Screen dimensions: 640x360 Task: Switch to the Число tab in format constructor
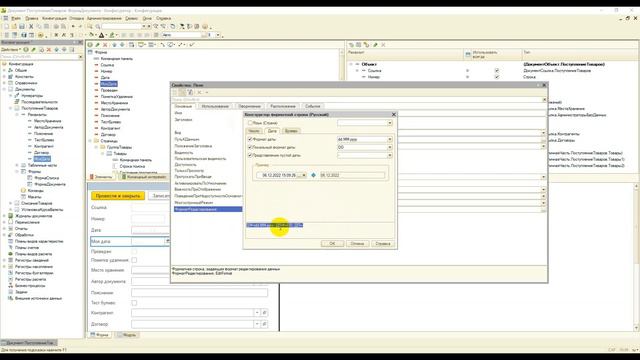pyautogui.click(x=254, y=131)
